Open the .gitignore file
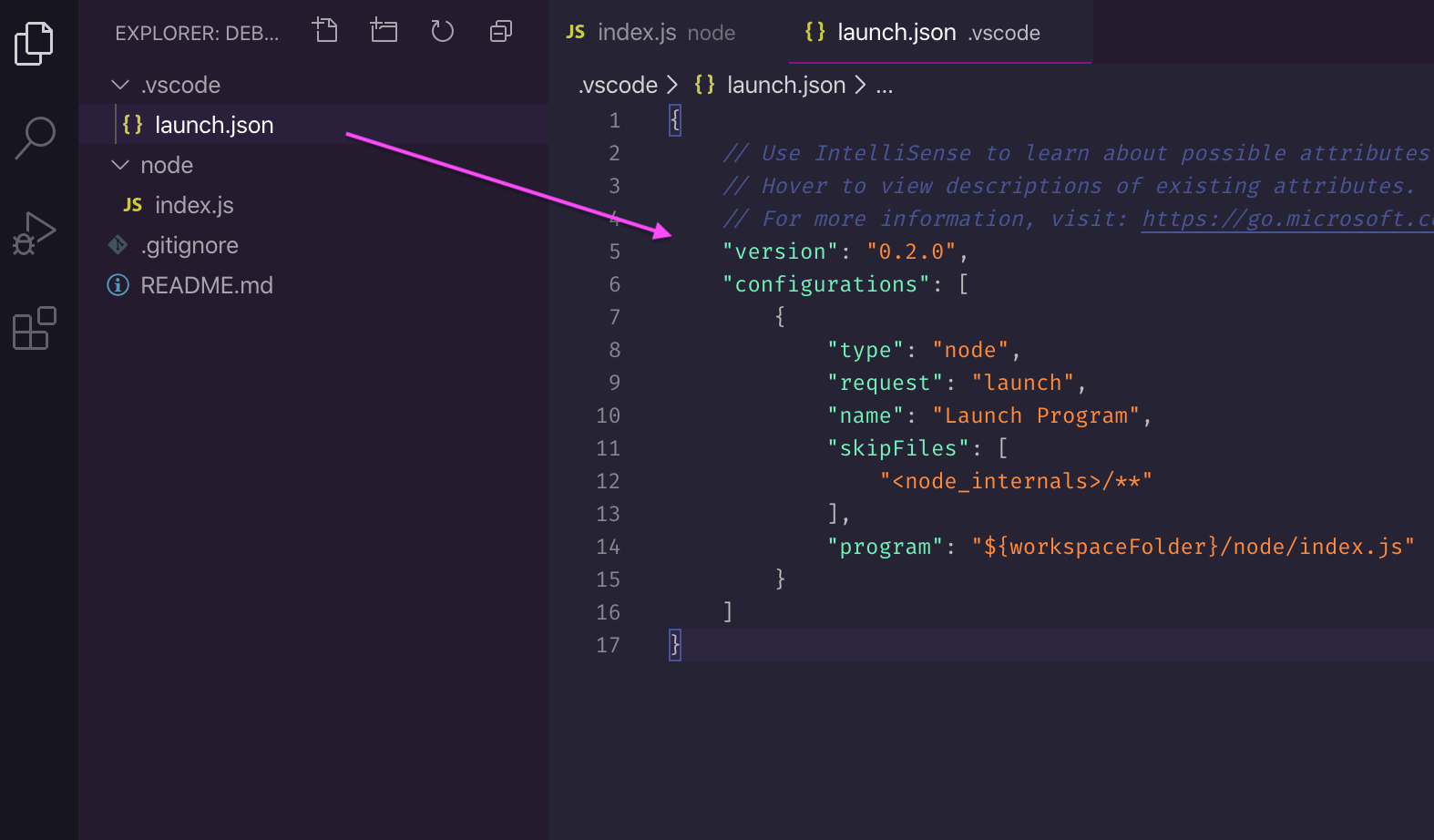Image resolution: width=1434 pixels, height=840 pixels. pos(189,245)
